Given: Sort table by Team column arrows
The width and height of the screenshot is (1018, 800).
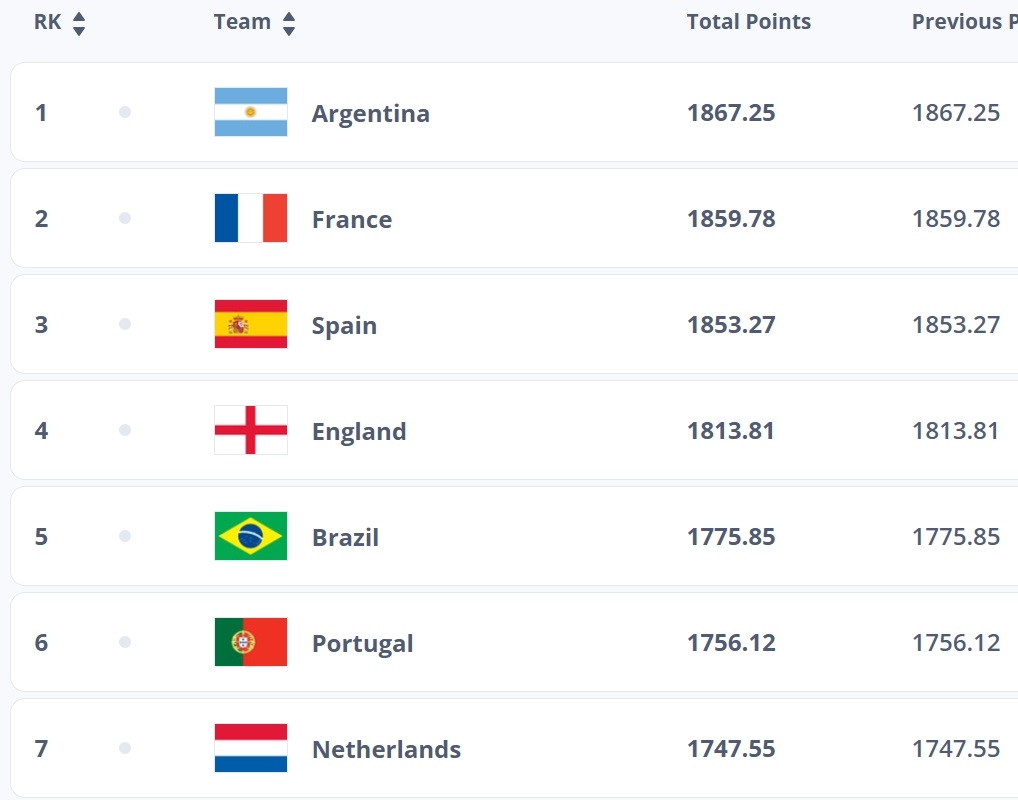Looking at the screenshot, I should pyautogui.click(x=289, y=24).
